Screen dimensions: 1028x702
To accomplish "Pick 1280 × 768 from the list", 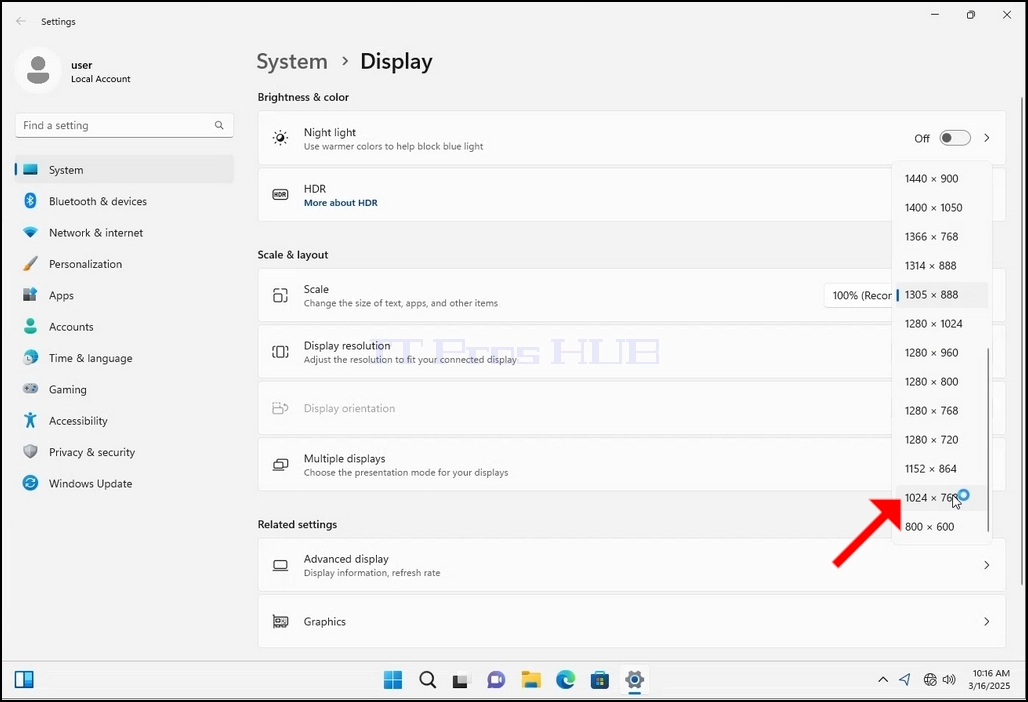I will coord(941,411).
